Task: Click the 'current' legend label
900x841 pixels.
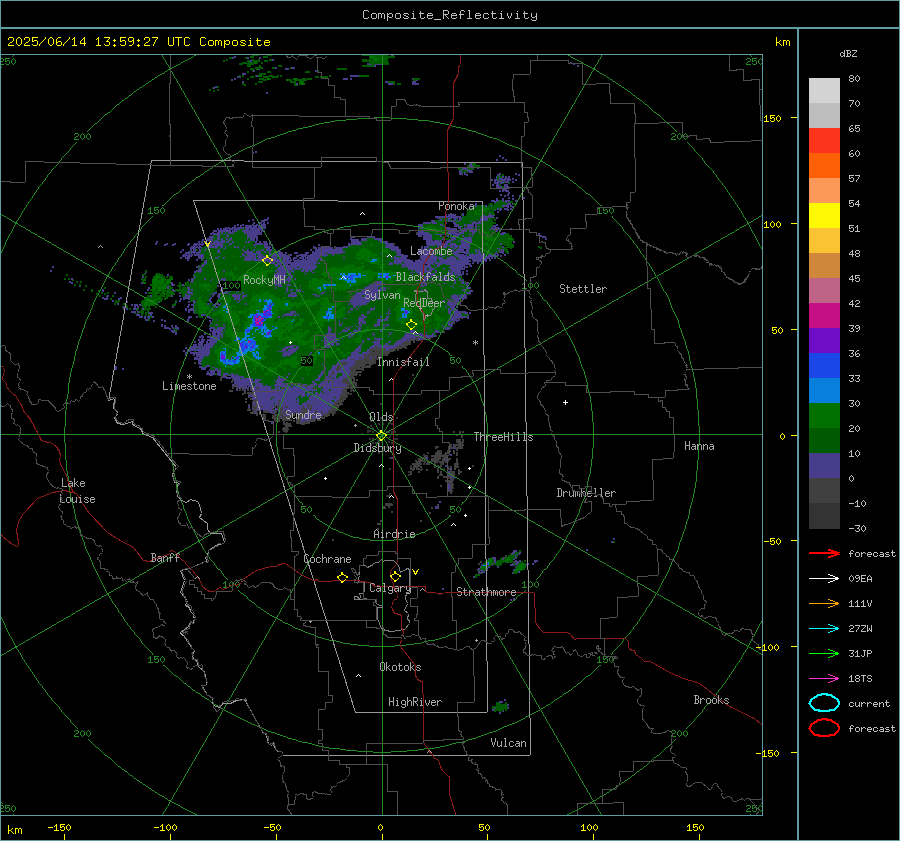Action: pyautogui.click(x=869, y=703)
